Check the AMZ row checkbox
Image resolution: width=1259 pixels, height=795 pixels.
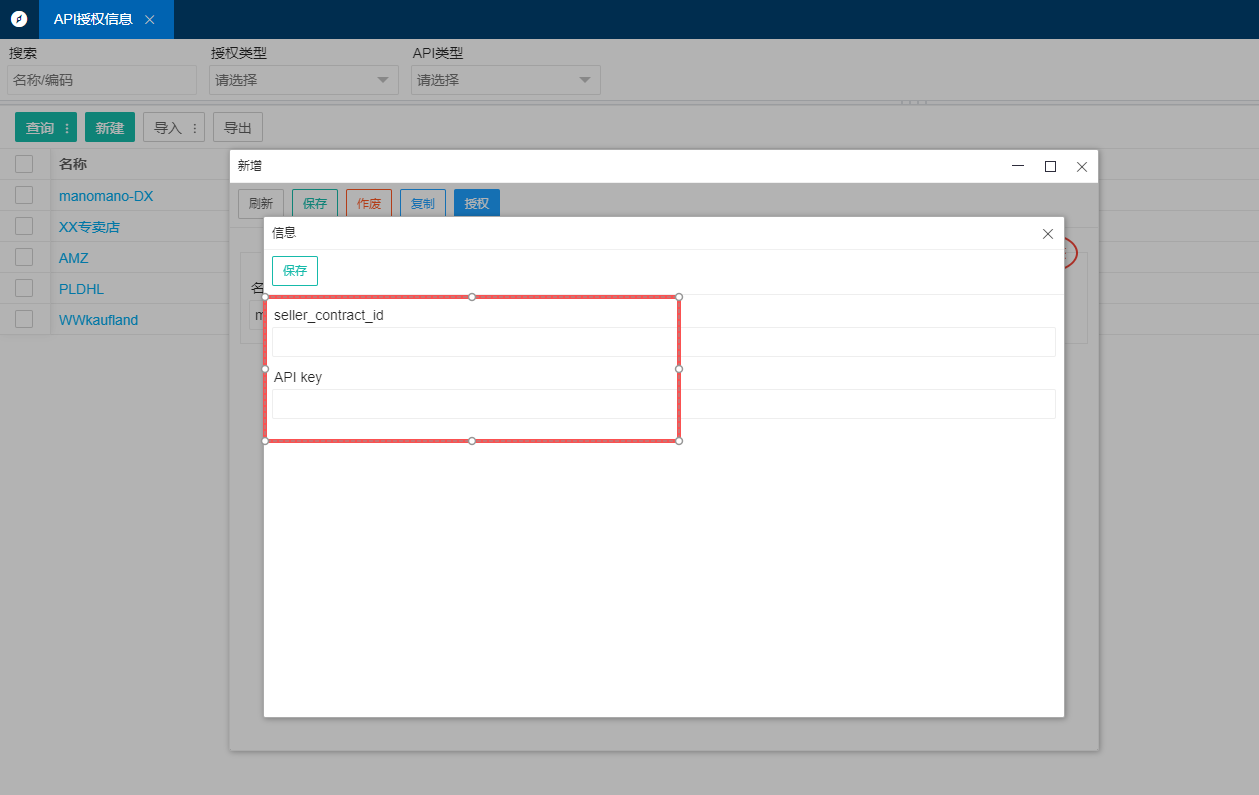24,258
